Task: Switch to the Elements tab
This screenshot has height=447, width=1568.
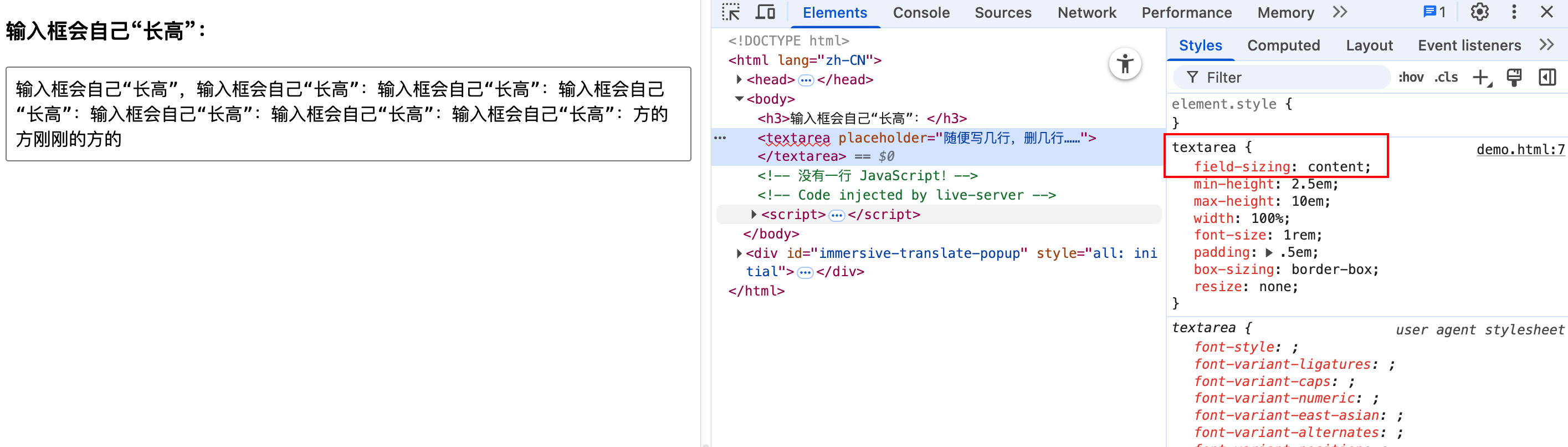Action: point(834,13)
